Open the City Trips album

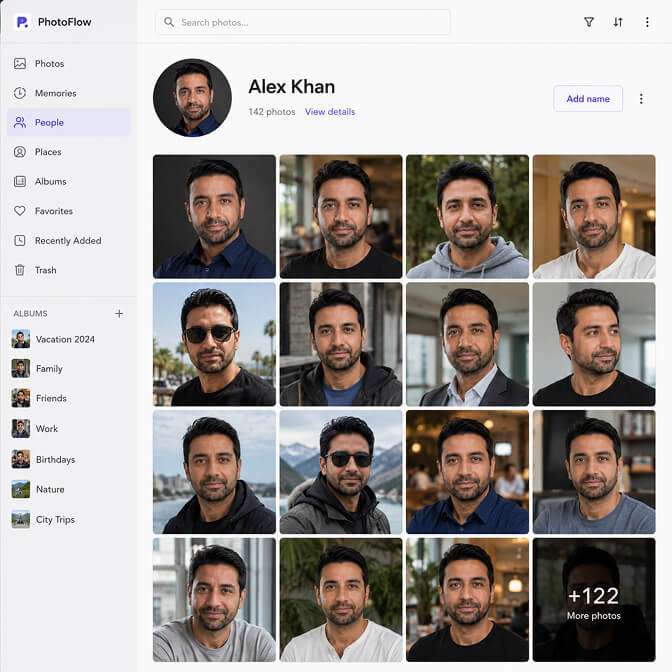55,519
